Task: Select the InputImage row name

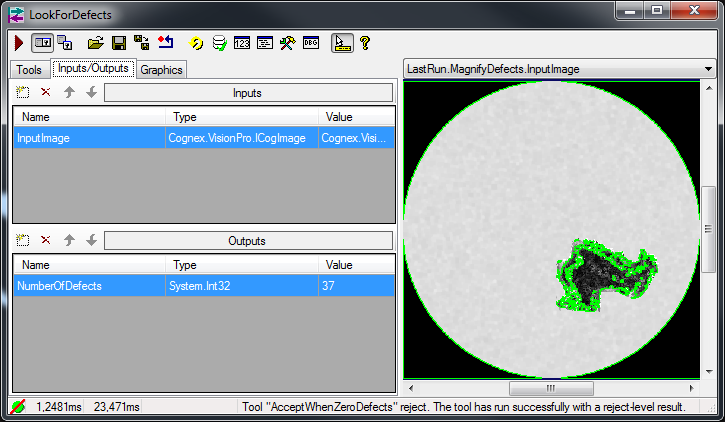Action: [89, 138]
